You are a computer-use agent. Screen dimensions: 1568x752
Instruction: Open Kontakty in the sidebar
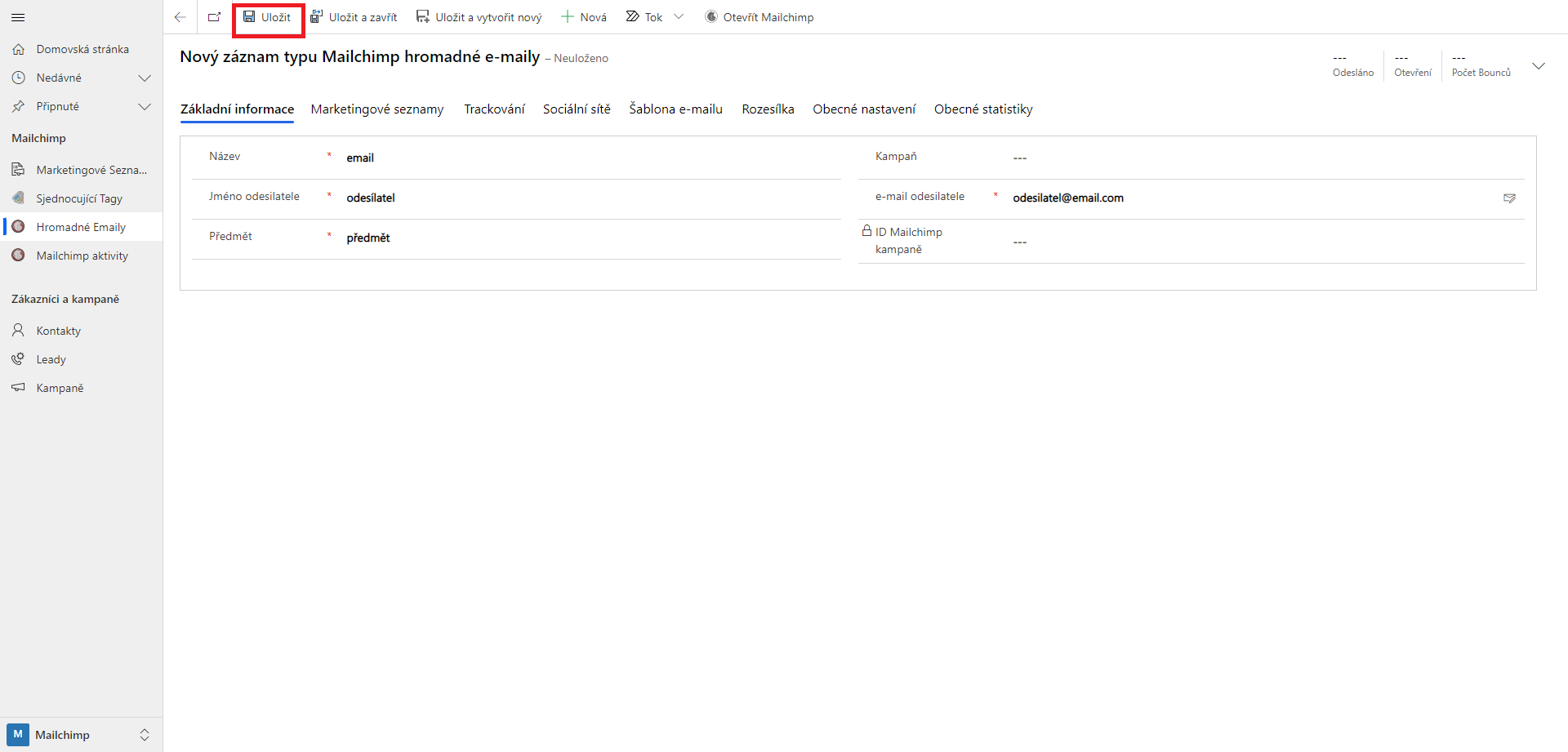coord(58,331)
